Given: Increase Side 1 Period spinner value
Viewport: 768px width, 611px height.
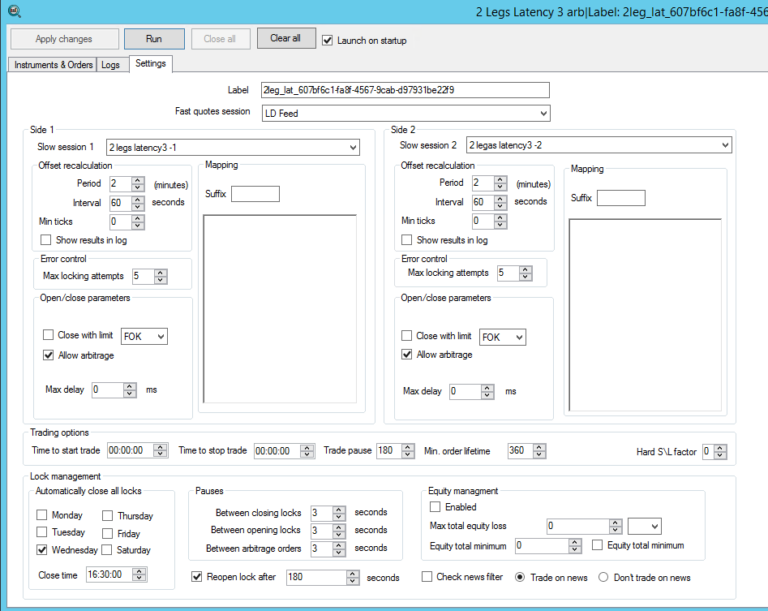Looking at the screenshot, I should 139,180.
